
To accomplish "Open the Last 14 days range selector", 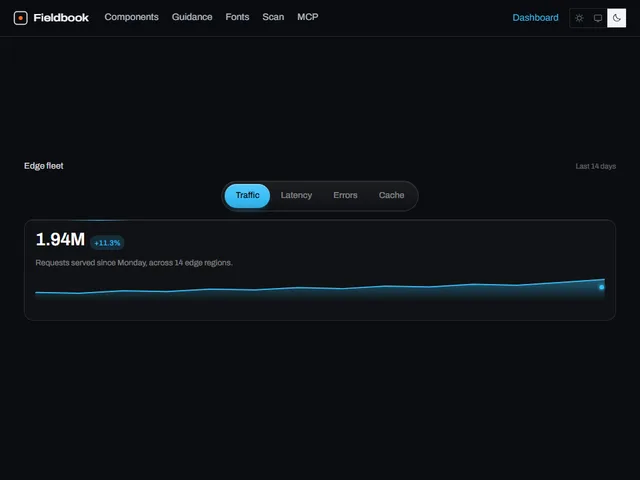I will pos(596,166).
